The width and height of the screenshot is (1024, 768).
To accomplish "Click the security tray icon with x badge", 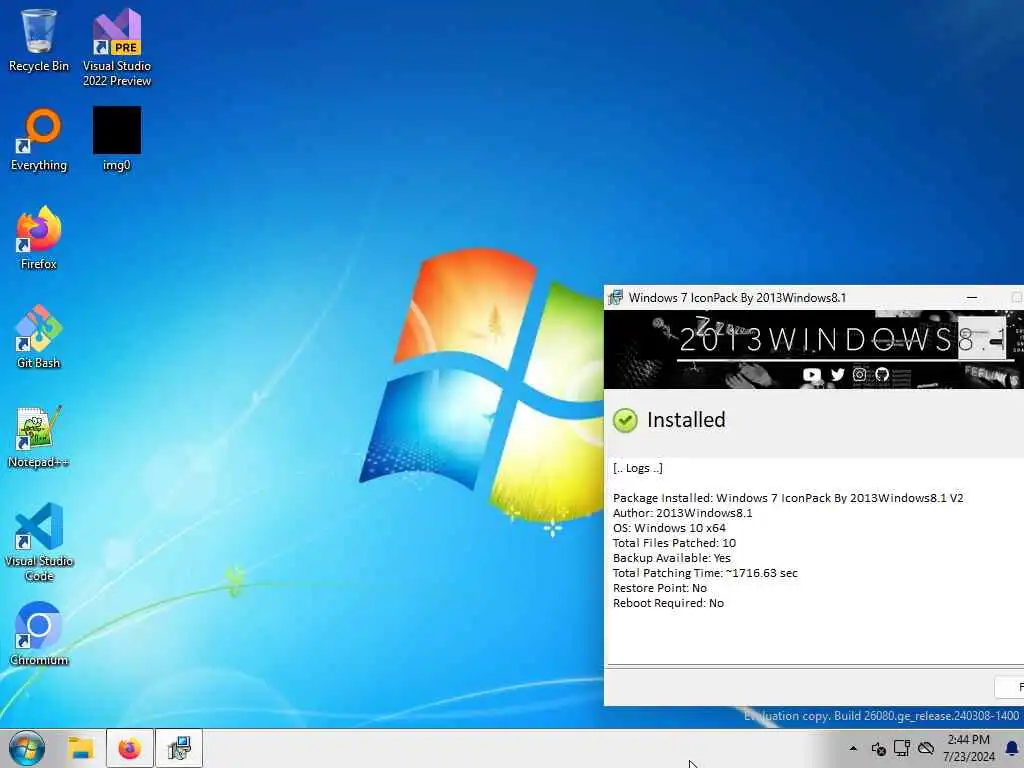I will (x=878, y=748).
